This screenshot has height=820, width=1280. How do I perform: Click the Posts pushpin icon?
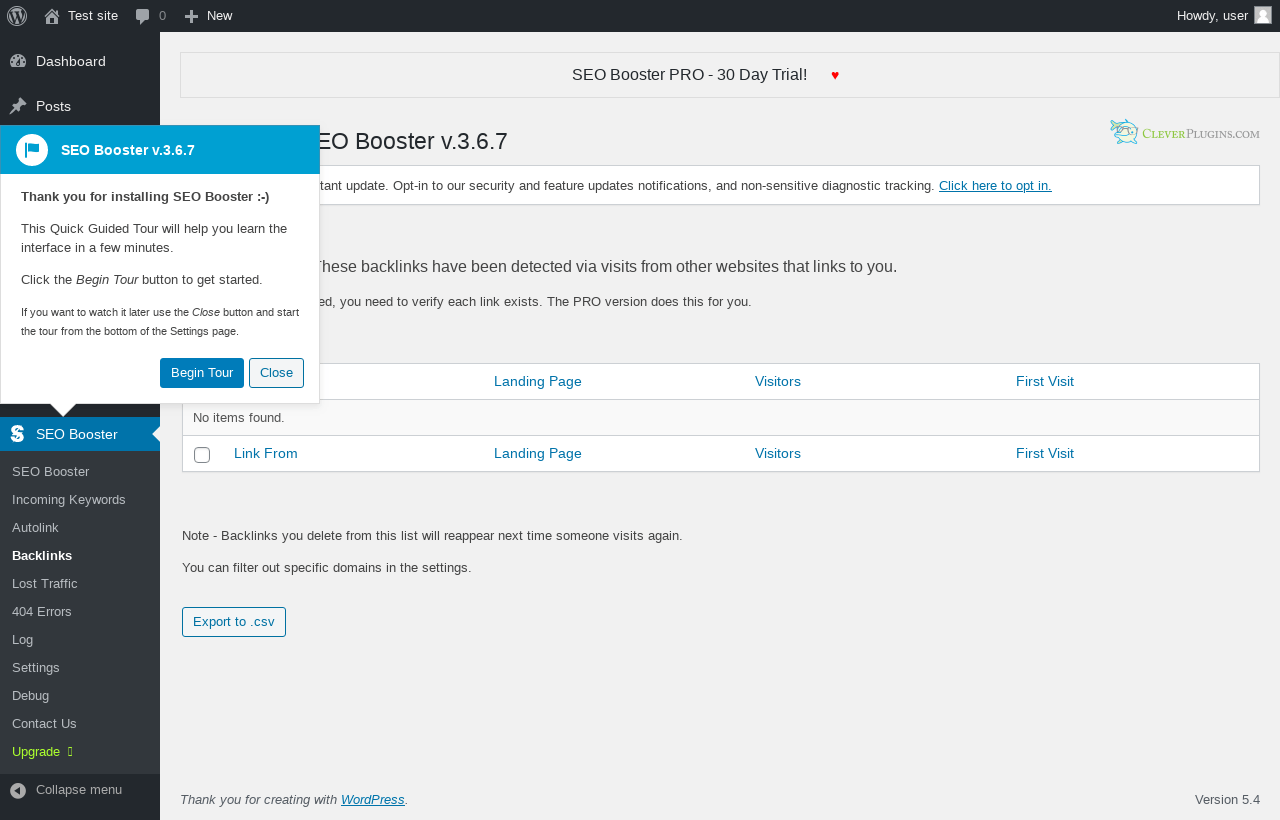pyautogui.click(x=18, y=106)
